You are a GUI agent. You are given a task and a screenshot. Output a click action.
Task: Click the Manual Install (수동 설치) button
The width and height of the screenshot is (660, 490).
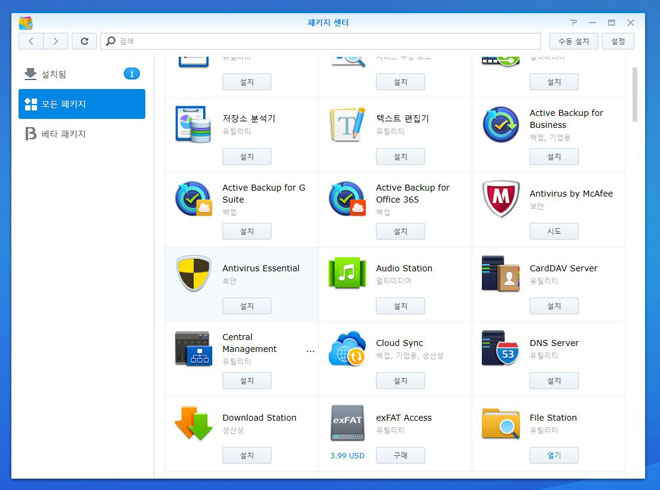pyautogui.click(x=573, y=41)
